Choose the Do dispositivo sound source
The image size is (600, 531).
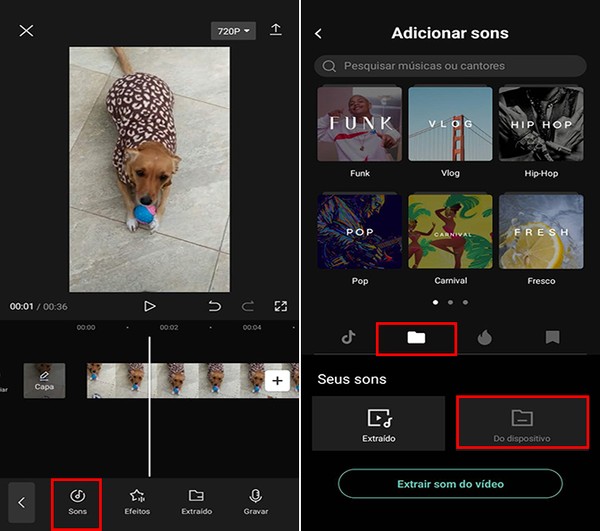click(522, 423)
